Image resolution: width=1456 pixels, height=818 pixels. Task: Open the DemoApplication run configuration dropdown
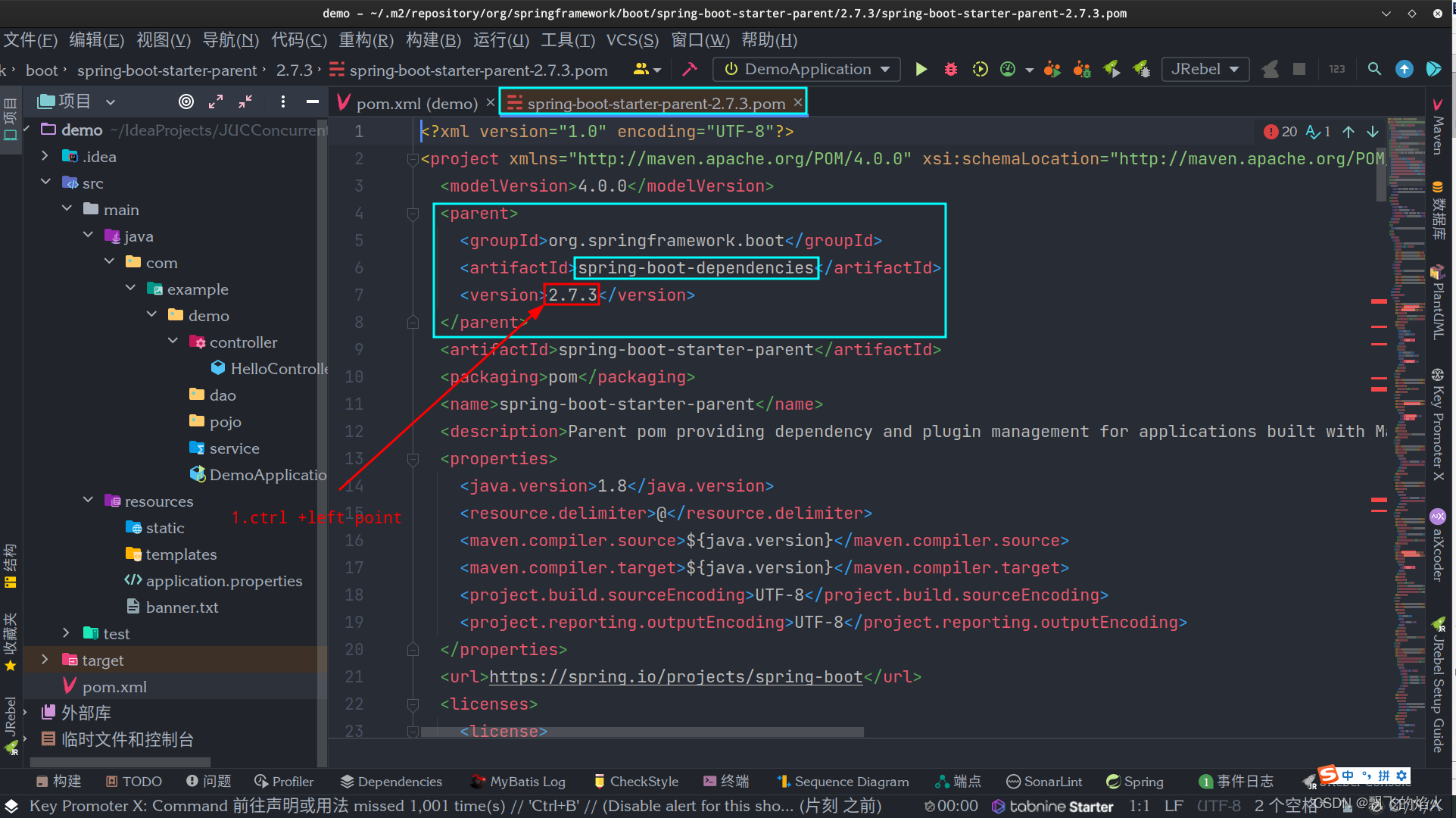[x=806, y=70]
